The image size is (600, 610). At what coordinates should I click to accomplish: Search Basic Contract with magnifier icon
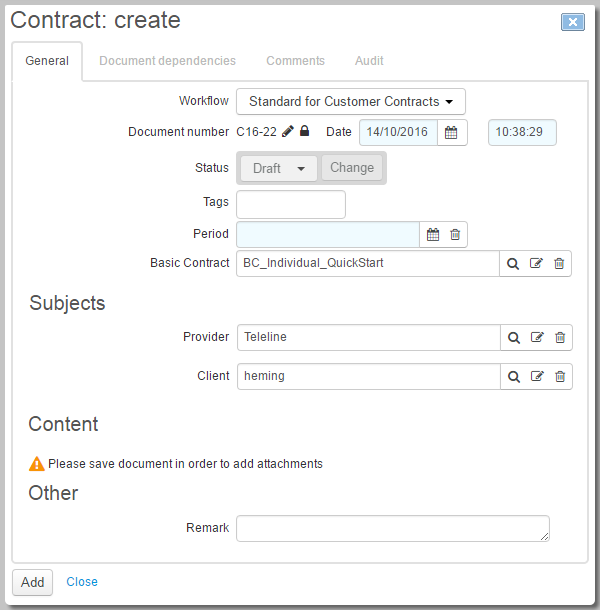pyautogui.click(x=513, y=264)
